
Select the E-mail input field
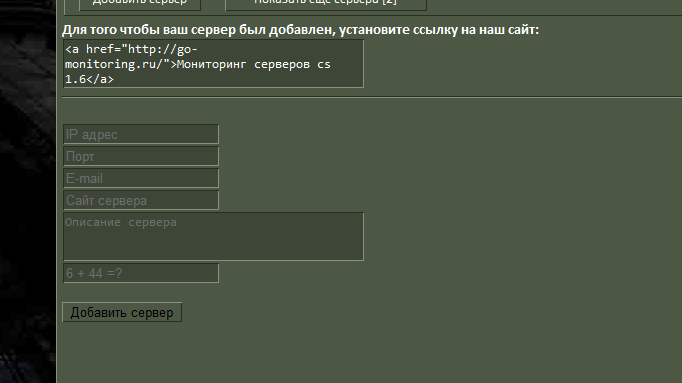click(141, 178)
